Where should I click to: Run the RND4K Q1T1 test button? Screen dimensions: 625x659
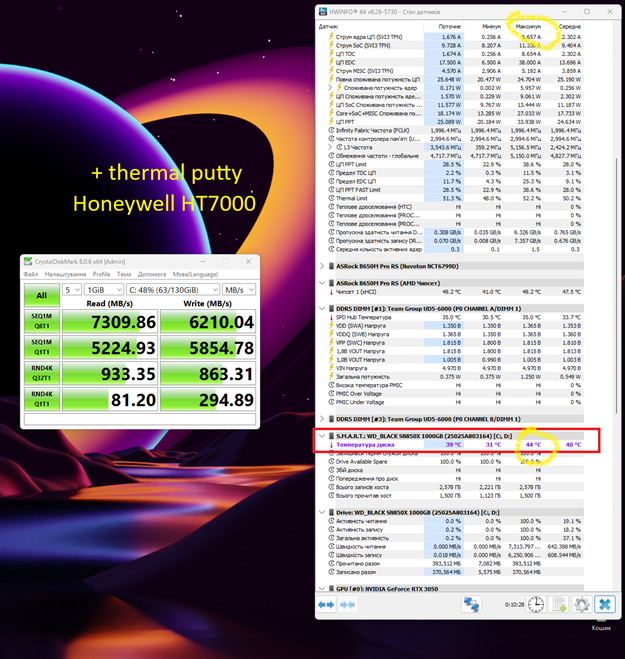[42, 399]
